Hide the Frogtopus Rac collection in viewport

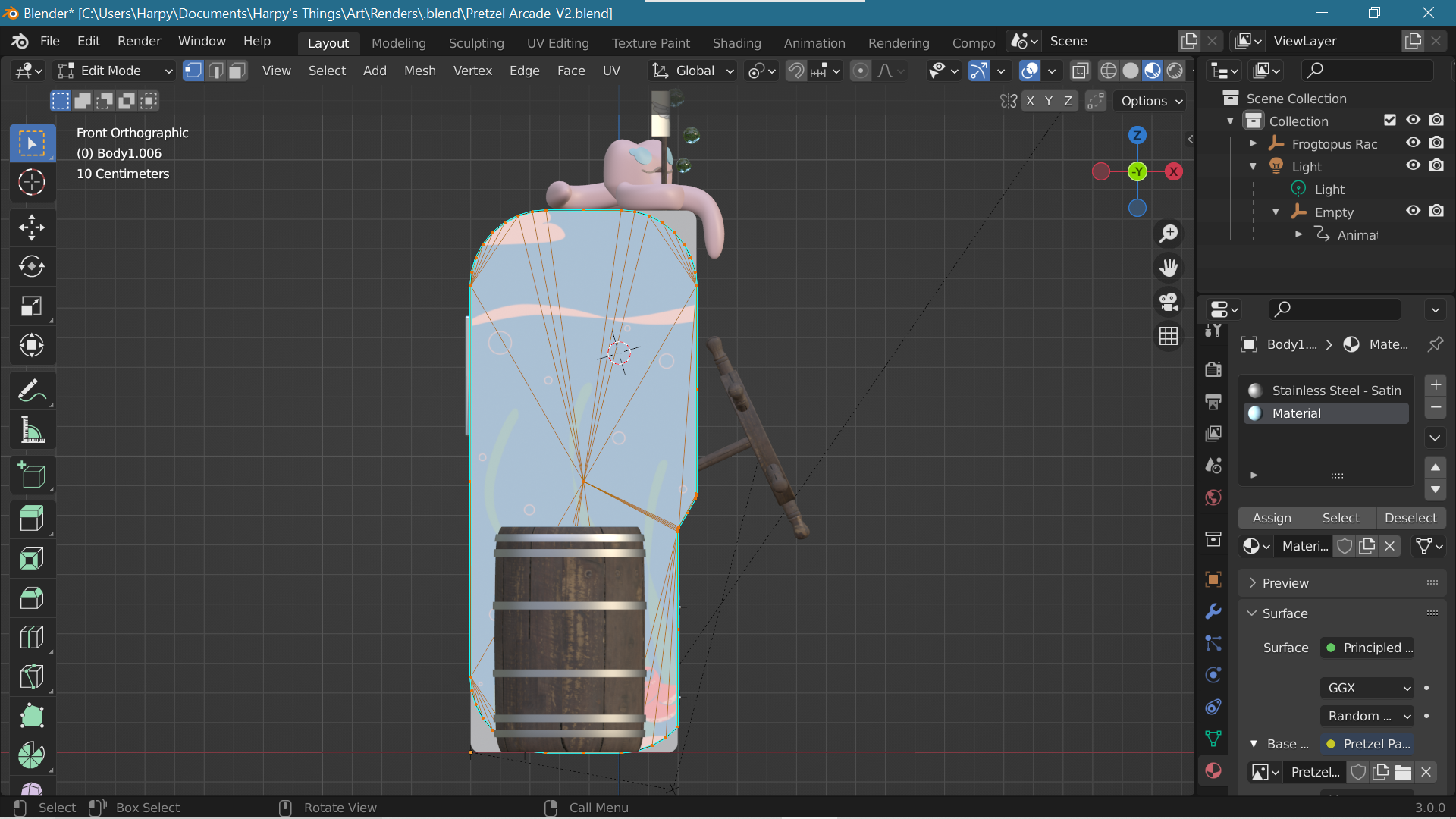click(x=1414, y=143)
